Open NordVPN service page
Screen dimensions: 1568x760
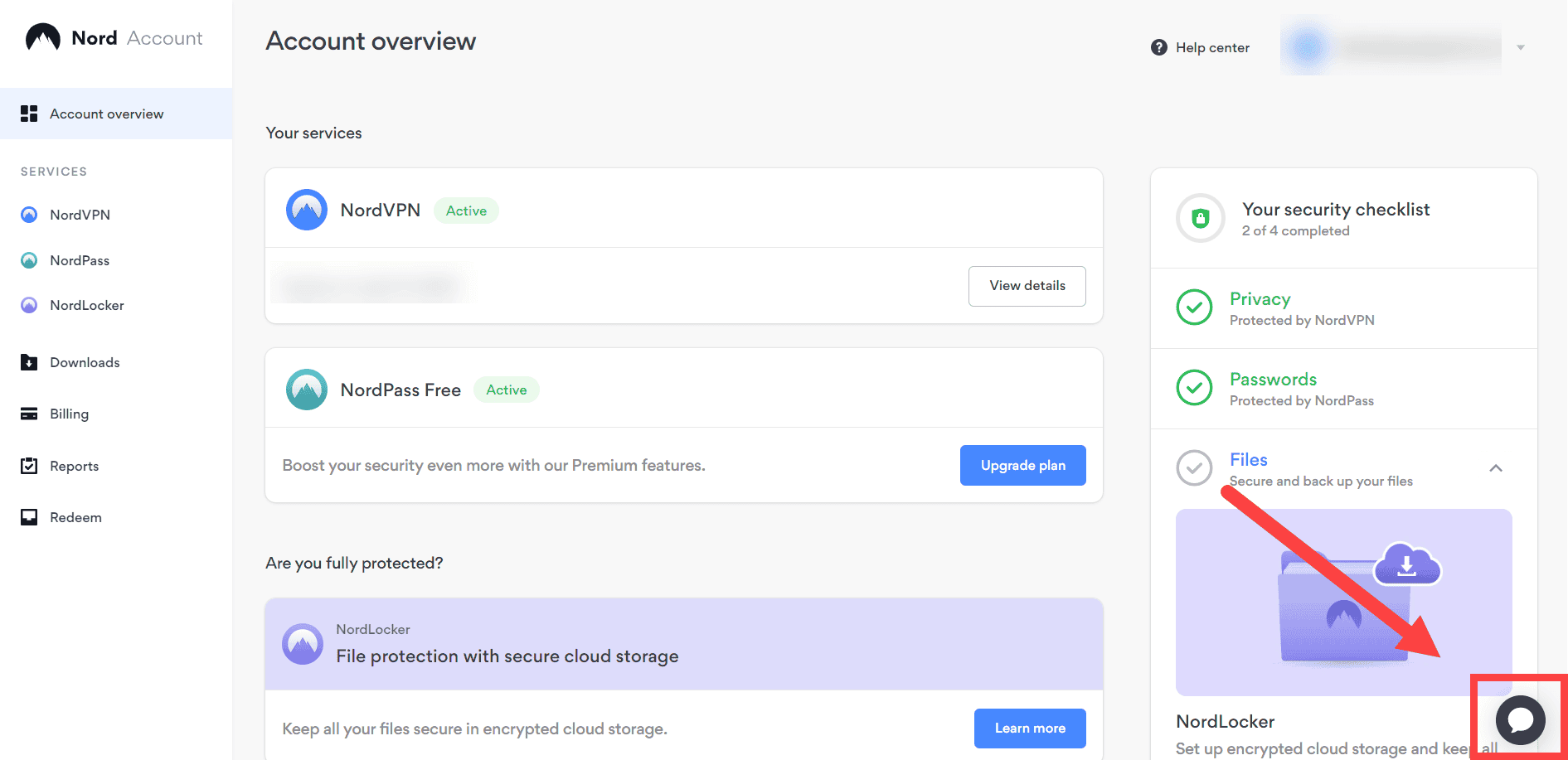pos(80,215)
